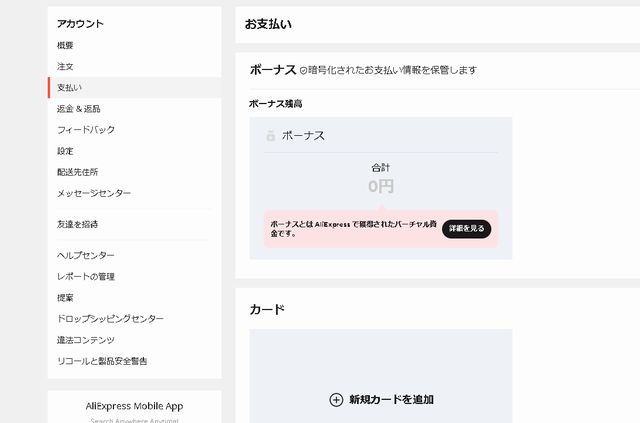This screenshot has width=640, height=423.
Task: Click 提案 suggestion link
Action: pyautogui.click(x=65, y=297)
